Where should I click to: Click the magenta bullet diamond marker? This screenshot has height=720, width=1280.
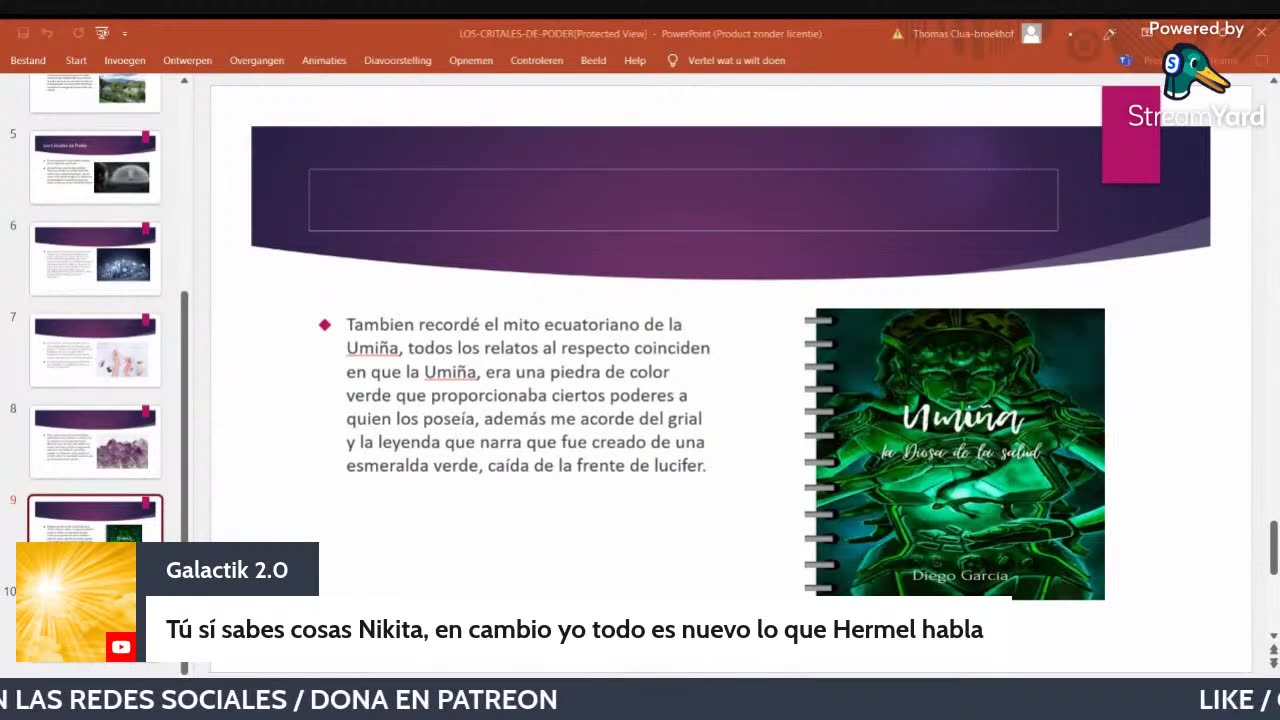(324, 324)
